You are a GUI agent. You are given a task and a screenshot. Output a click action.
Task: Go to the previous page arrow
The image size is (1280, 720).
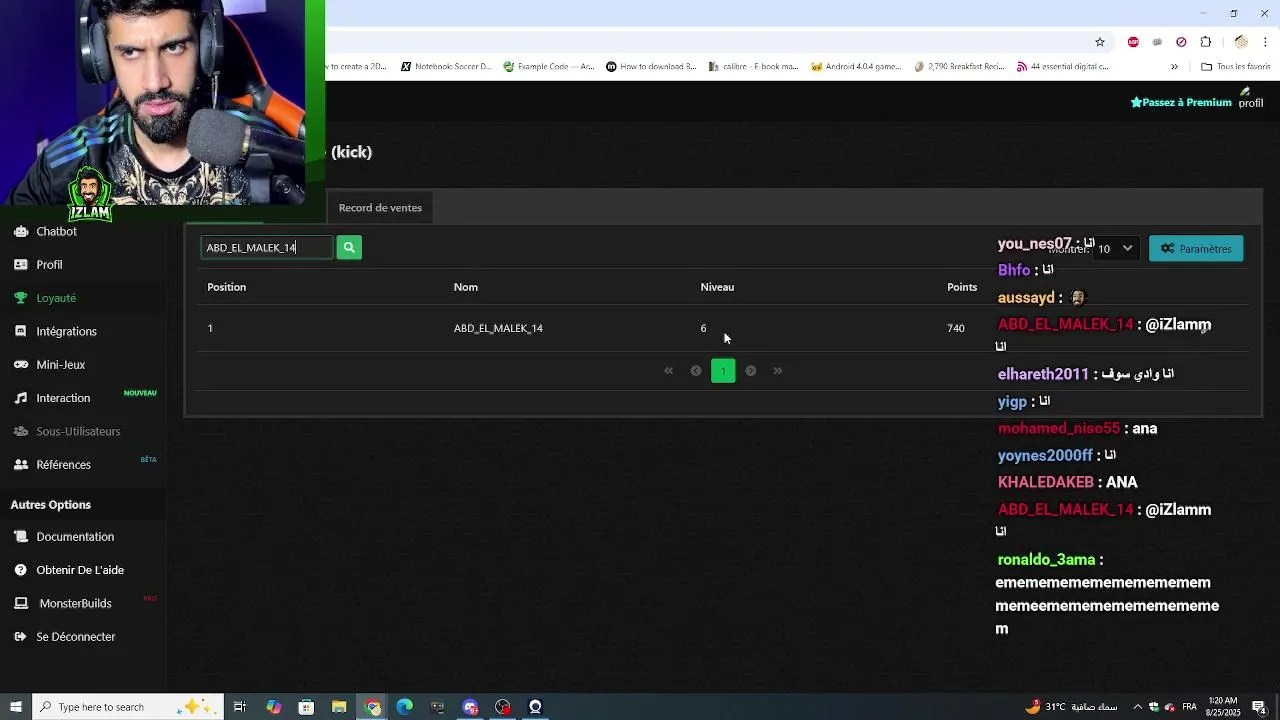click(696, 371)
